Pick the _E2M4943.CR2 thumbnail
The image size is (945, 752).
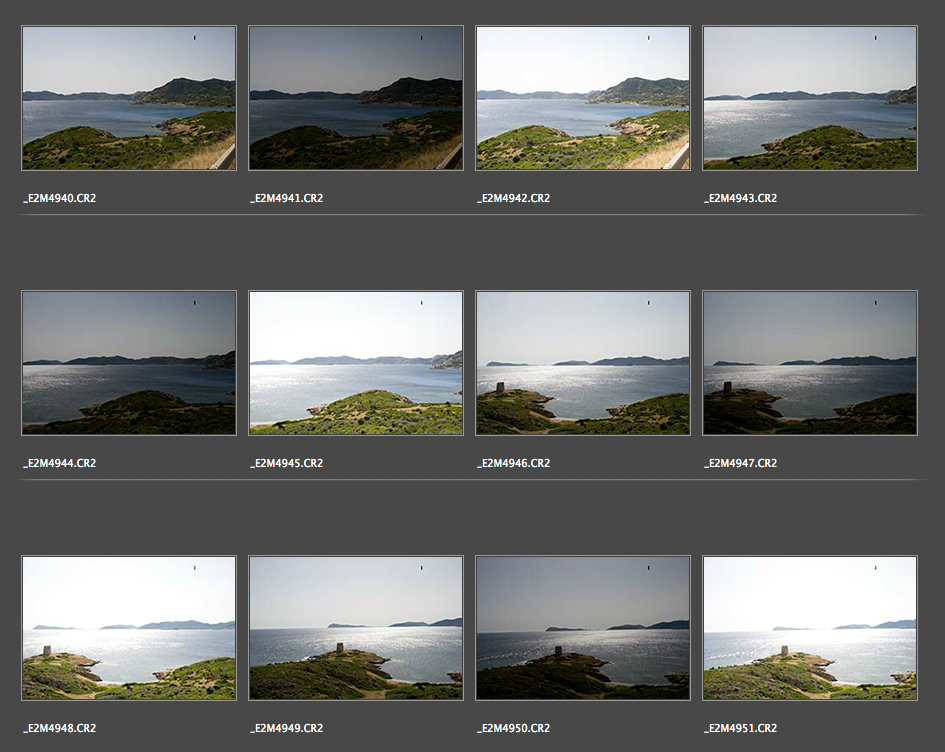(x=810, y=98)
